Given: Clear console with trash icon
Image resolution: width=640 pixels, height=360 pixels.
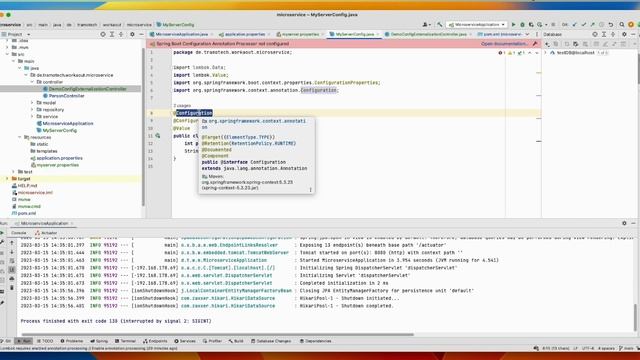Looking at the screenshot, I should point(12,288).
